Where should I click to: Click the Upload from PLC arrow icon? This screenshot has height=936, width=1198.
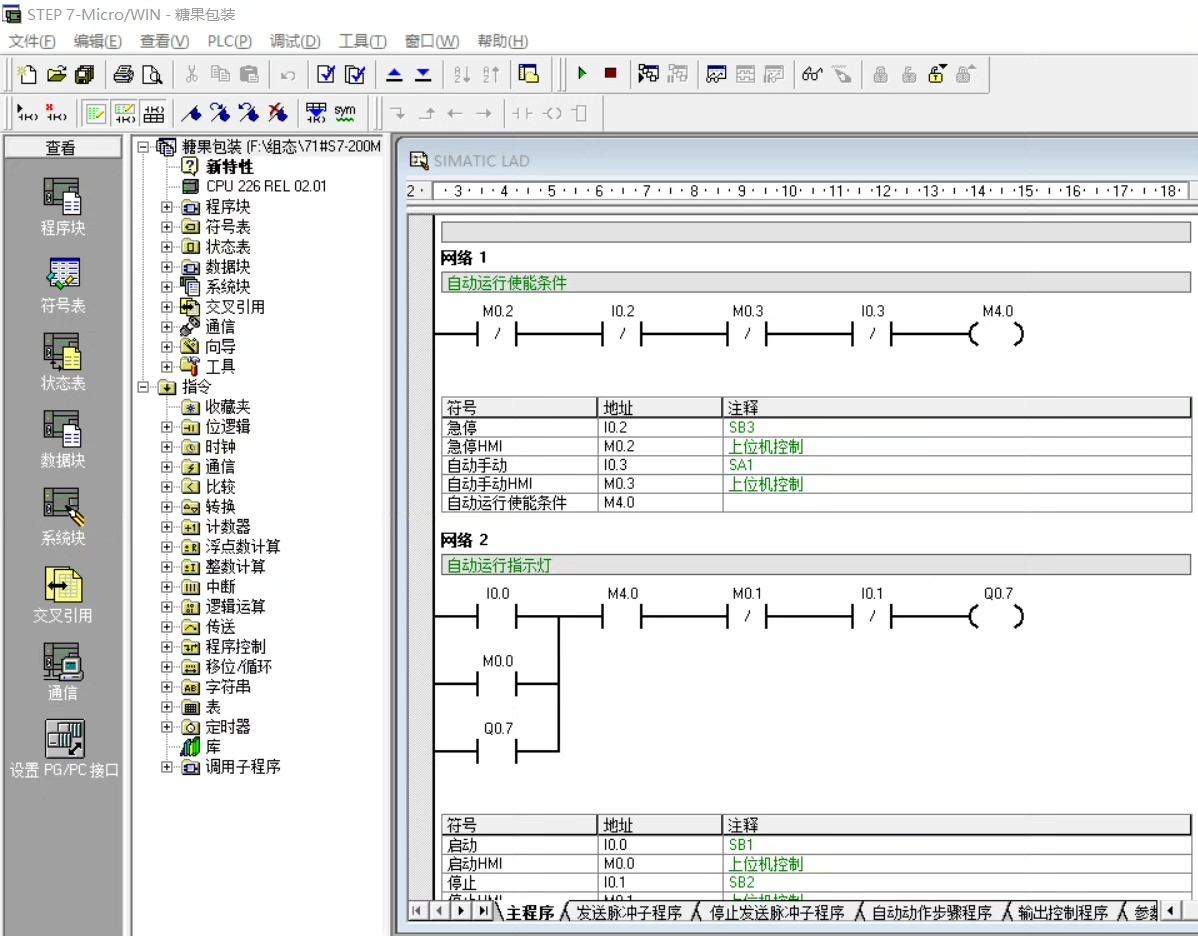click(394, 74)
